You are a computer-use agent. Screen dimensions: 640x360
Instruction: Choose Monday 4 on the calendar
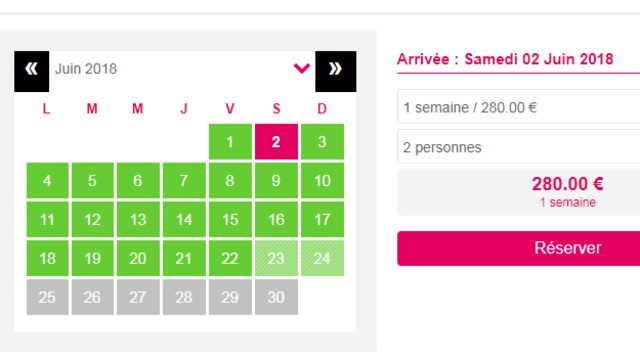(x=47, y=180)
